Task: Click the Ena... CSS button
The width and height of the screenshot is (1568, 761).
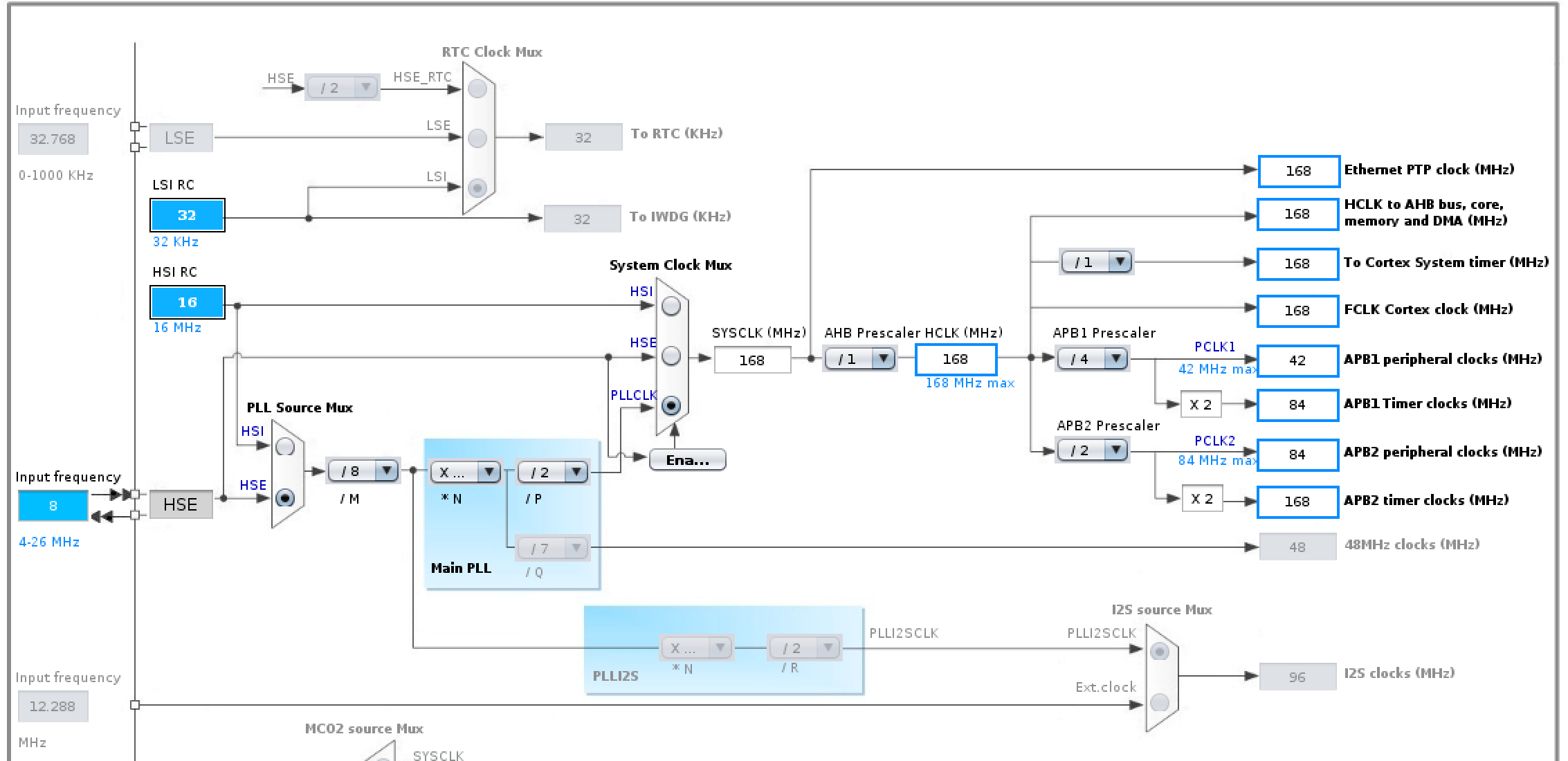Action: tap(687, 460)
